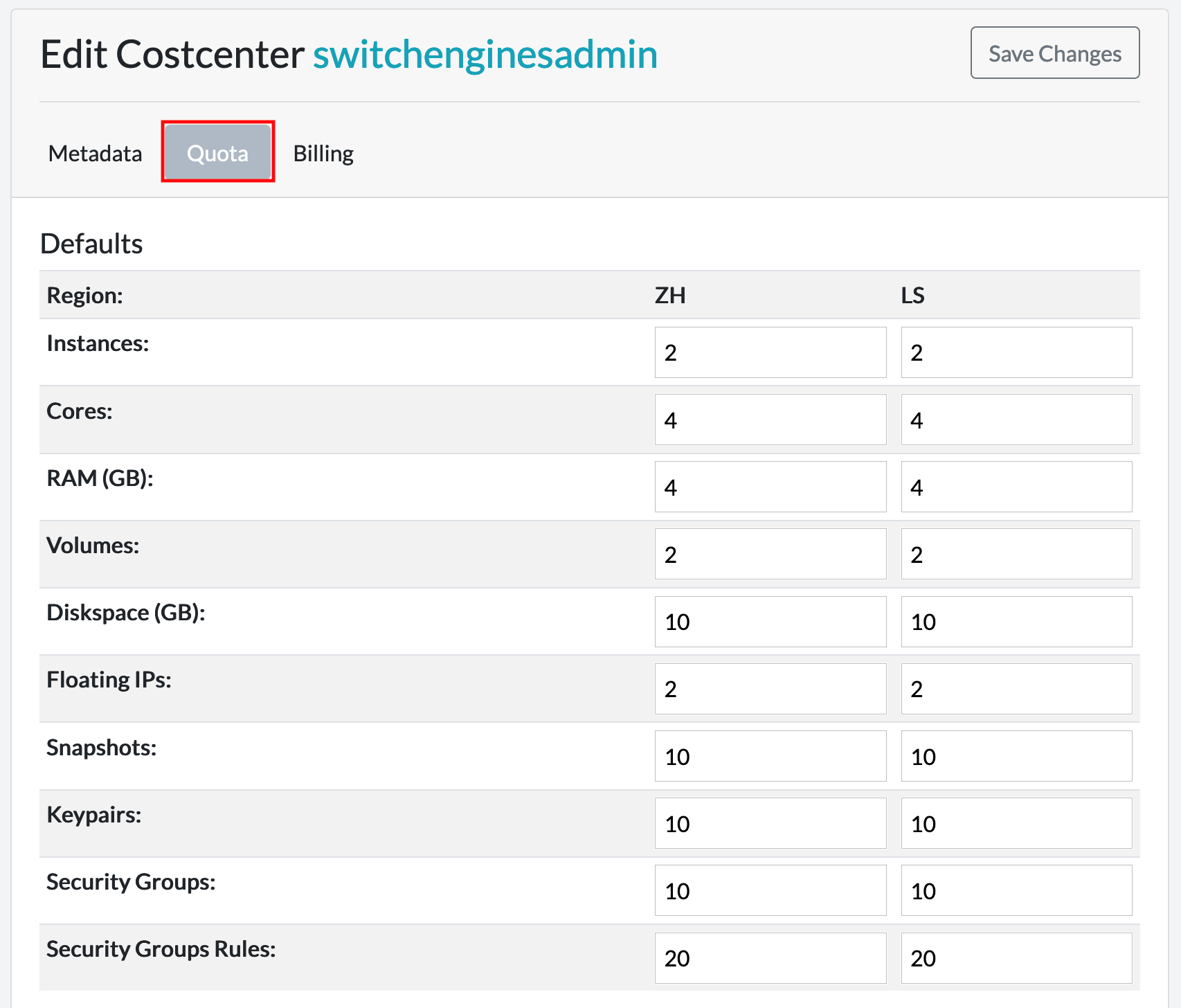The height and width of the screenshot is (1008, 1181).
Task: Click the Diskspace (GB): row label
Action: click(126, 613)
